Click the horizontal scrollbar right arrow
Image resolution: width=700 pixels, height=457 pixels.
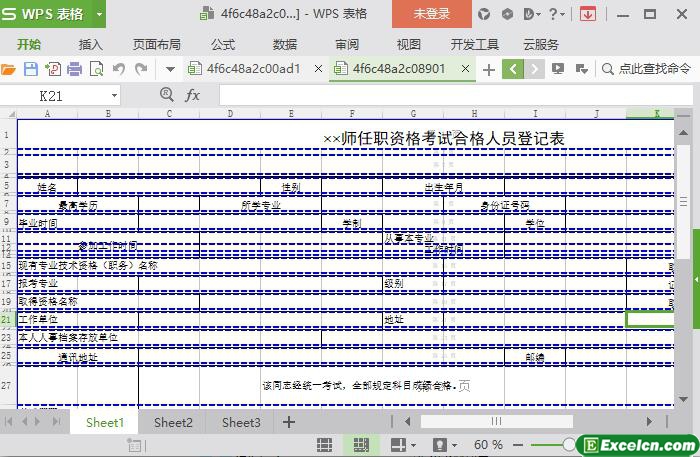[x=649, y=421]
